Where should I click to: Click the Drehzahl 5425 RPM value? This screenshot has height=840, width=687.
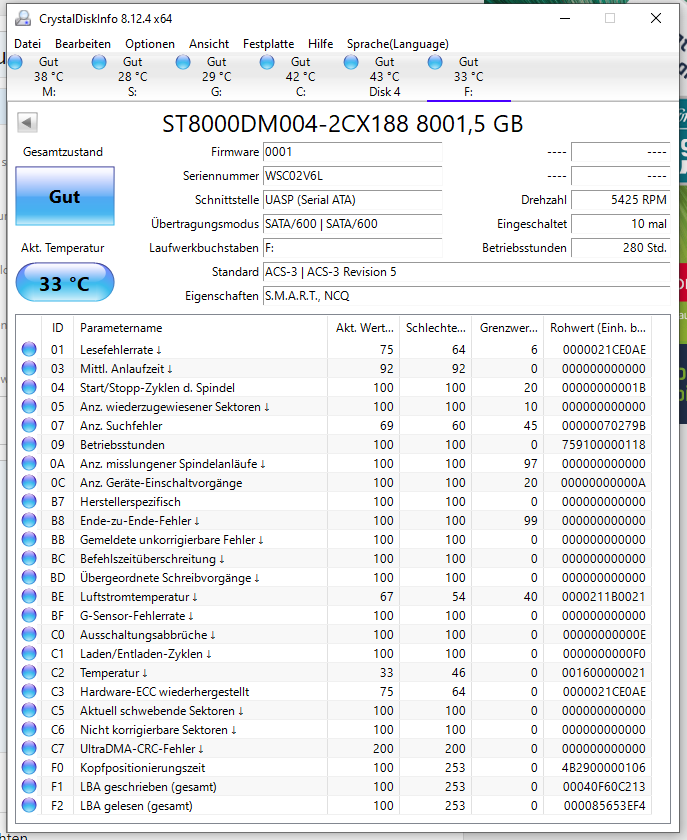[621, 200]
